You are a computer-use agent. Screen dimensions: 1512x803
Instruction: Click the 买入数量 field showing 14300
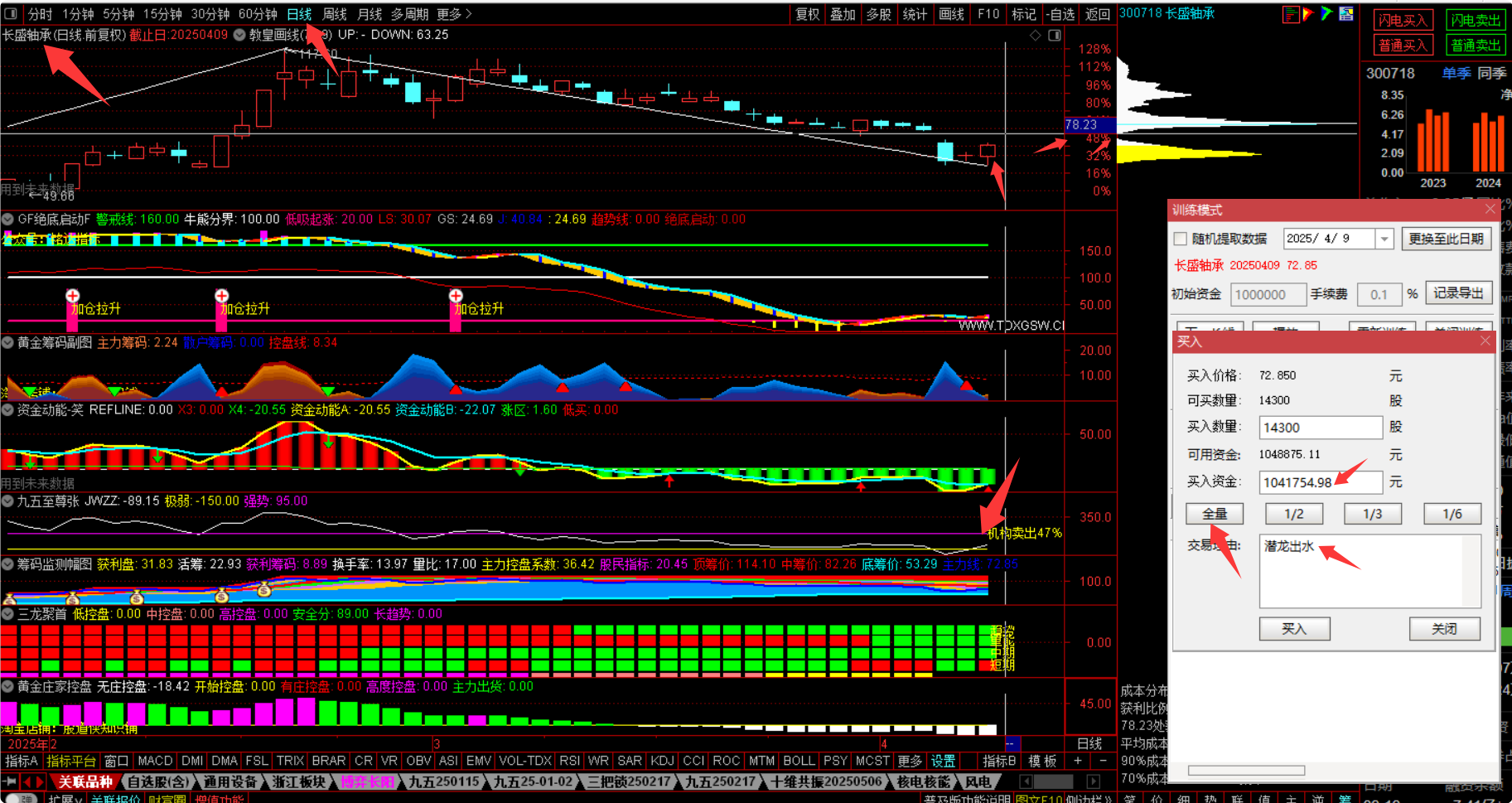click(x=1321, y=428)
